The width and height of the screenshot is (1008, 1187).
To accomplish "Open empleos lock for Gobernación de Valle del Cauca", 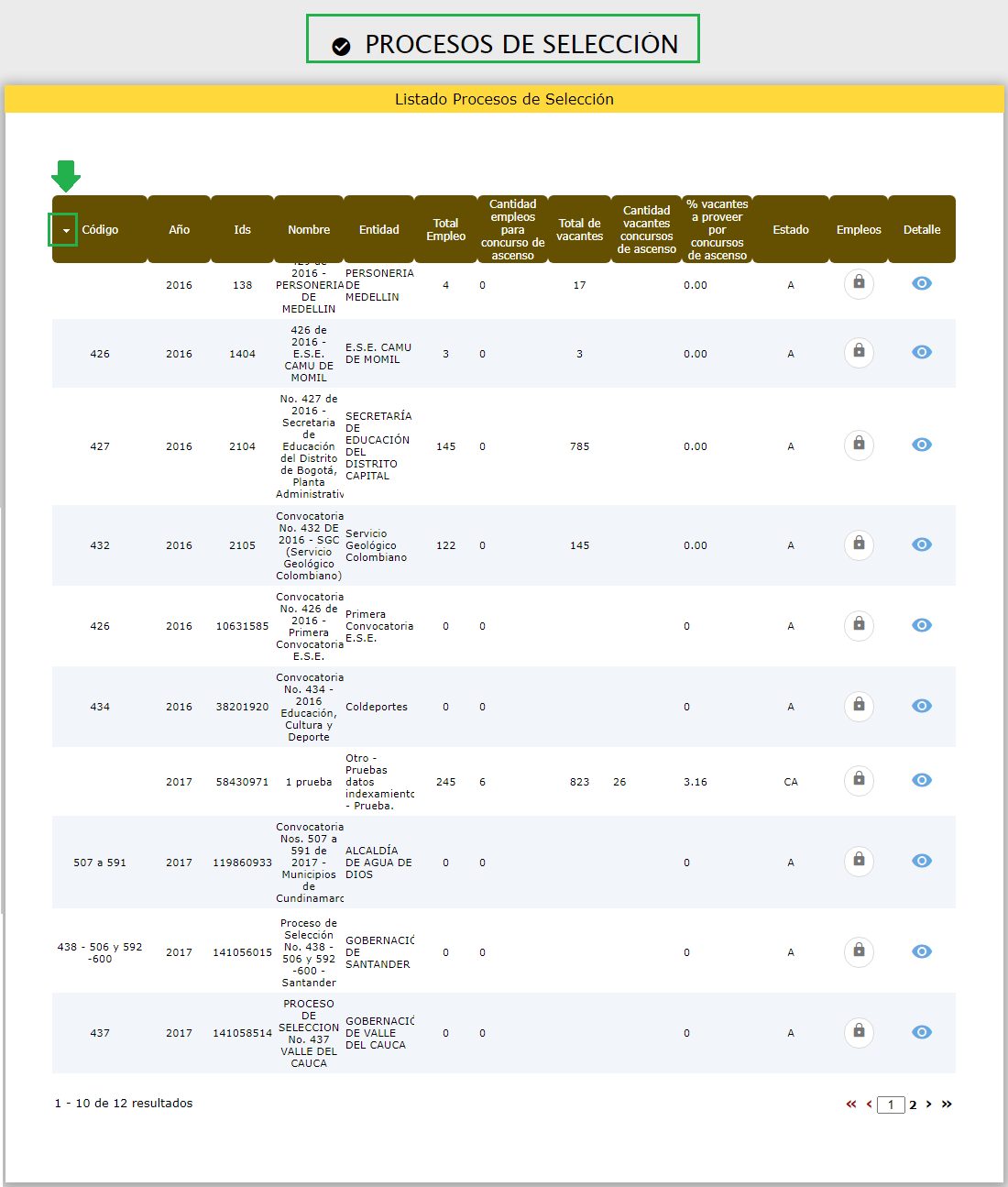I will [859, 1032].
